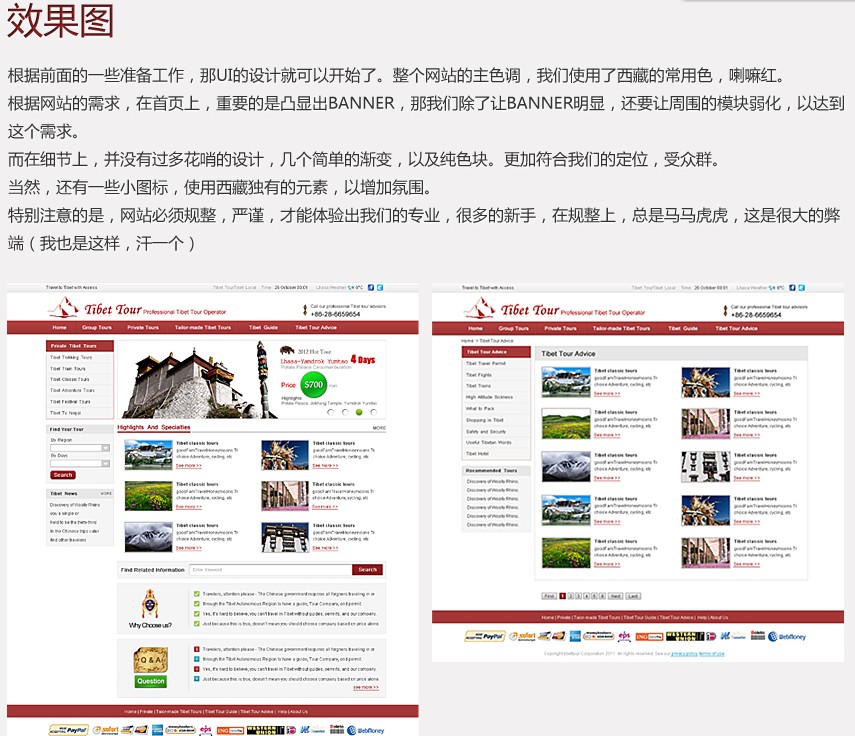Click the Next pagination button

[616, 596]
